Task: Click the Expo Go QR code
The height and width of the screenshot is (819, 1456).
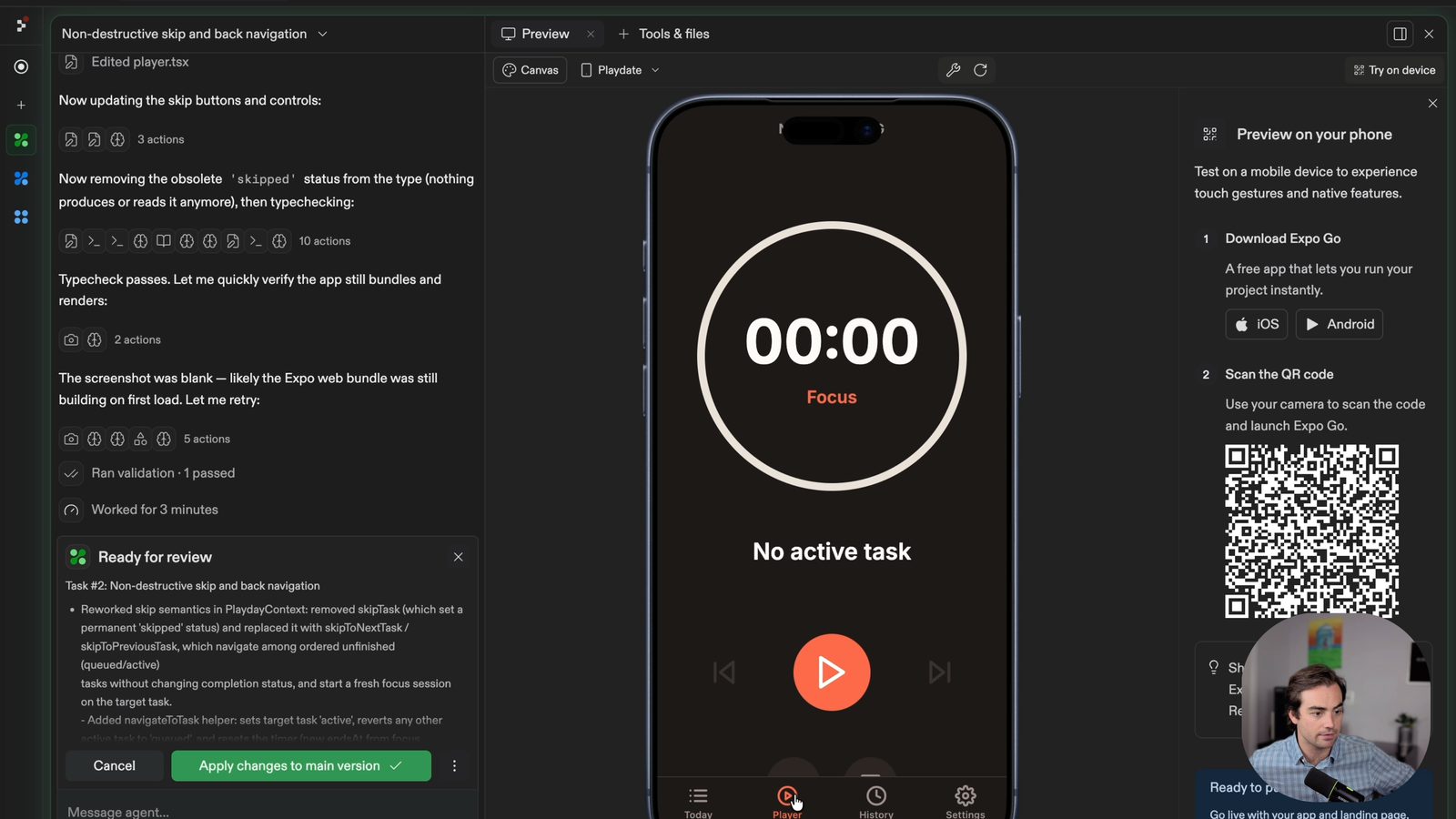Action: click(1311, 531)
